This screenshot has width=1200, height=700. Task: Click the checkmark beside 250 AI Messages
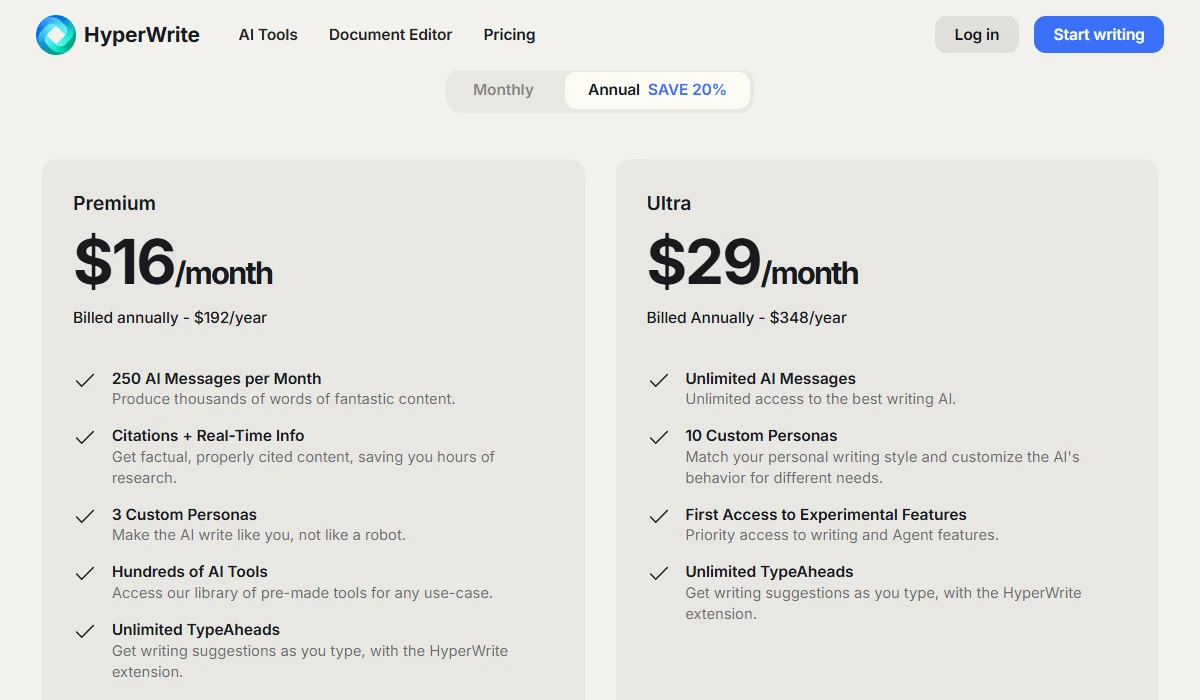pyautogui.click(x=85, y=380)
